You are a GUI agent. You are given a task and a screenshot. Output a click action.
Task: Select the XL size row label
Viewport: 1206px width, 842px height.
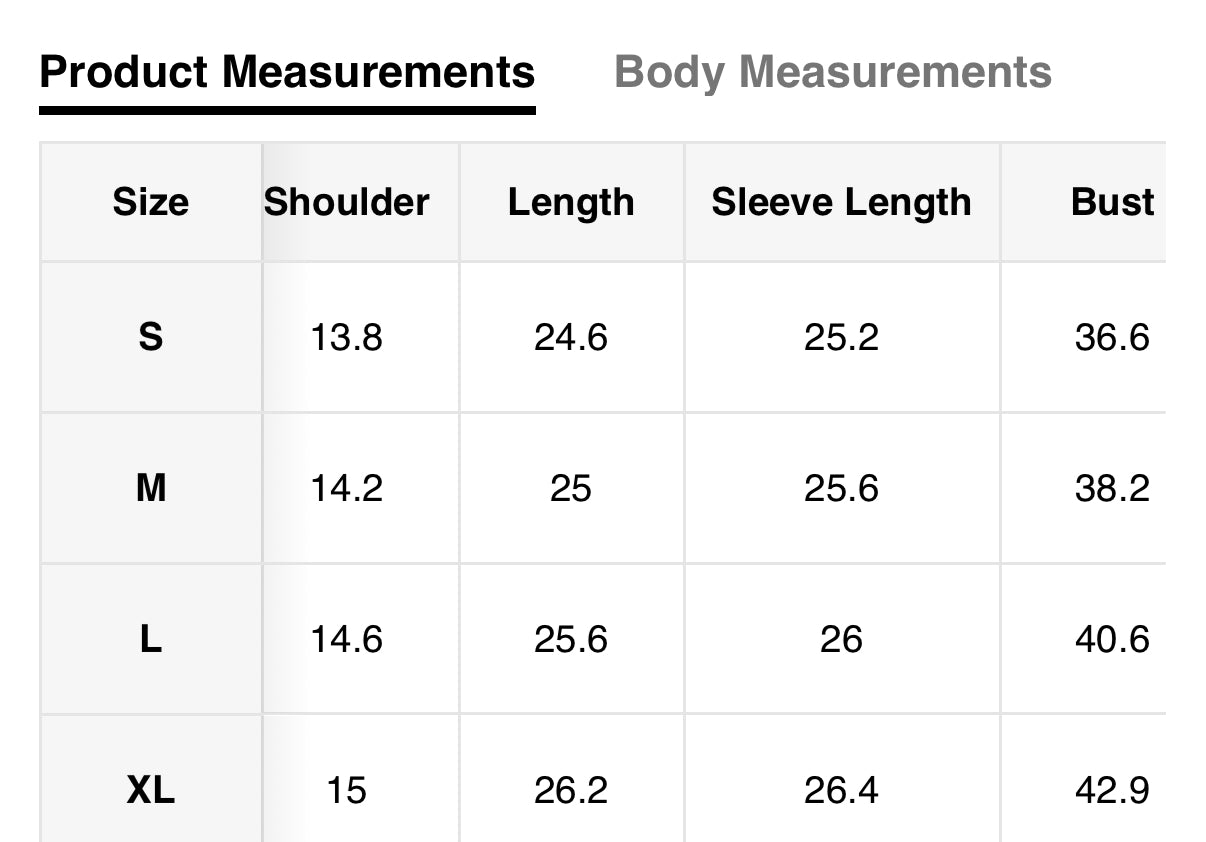point(150,791)
